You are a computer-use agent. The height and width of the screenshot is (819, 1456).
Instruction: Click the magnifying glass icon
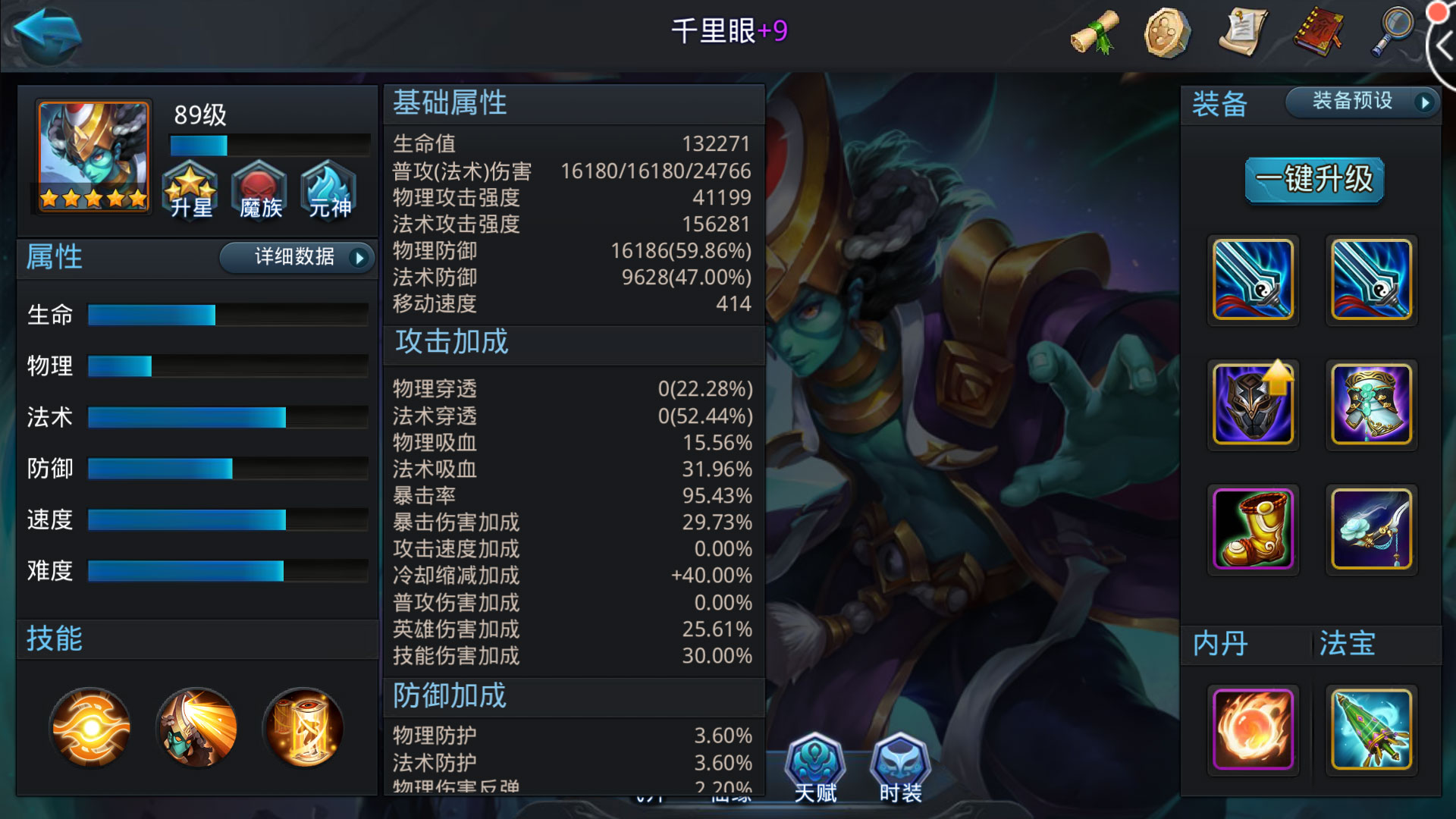(x=1392, y=32)
